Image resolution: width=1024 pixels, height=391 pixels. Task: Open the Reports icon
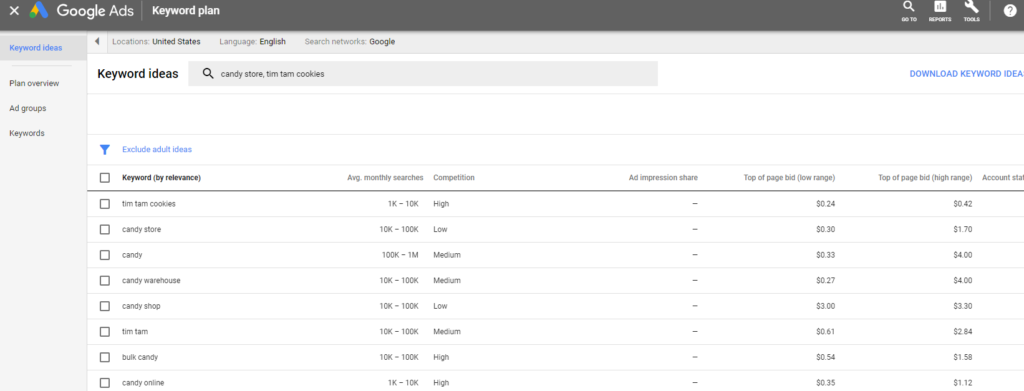click(x=940, y=10)
